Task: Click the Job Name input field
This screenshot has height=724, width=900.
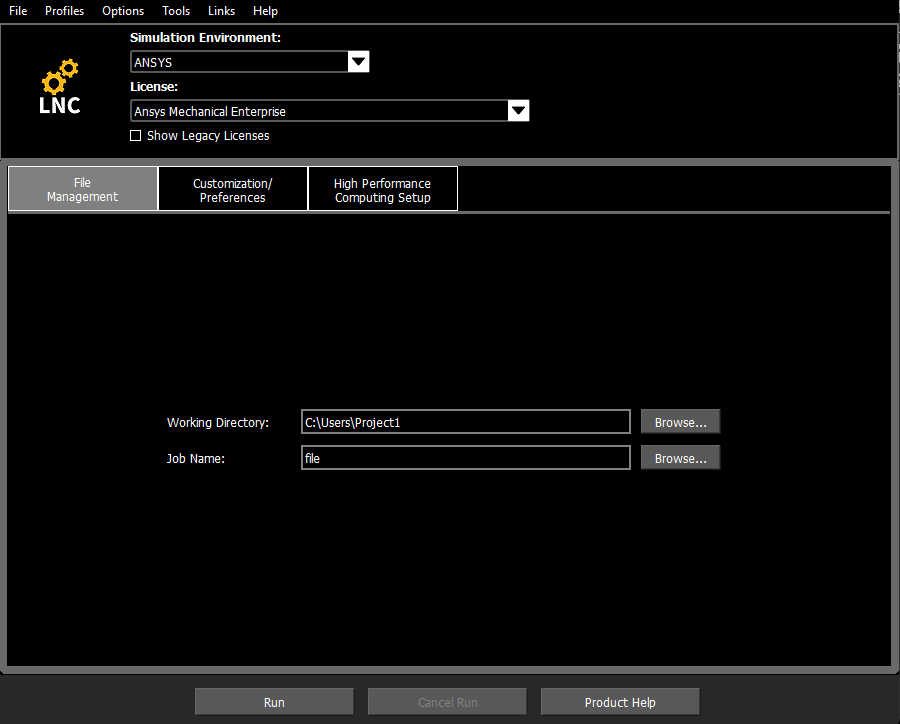Action: click(465, 458)
